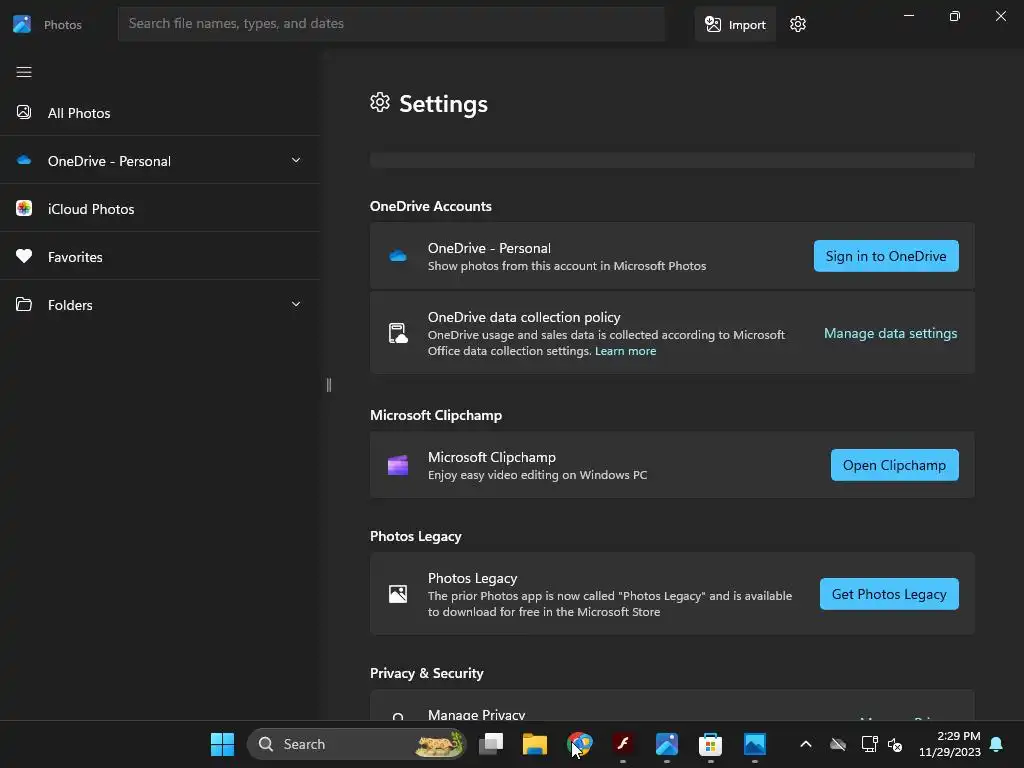Open the Flash app on taskbar

pos(623,744)
